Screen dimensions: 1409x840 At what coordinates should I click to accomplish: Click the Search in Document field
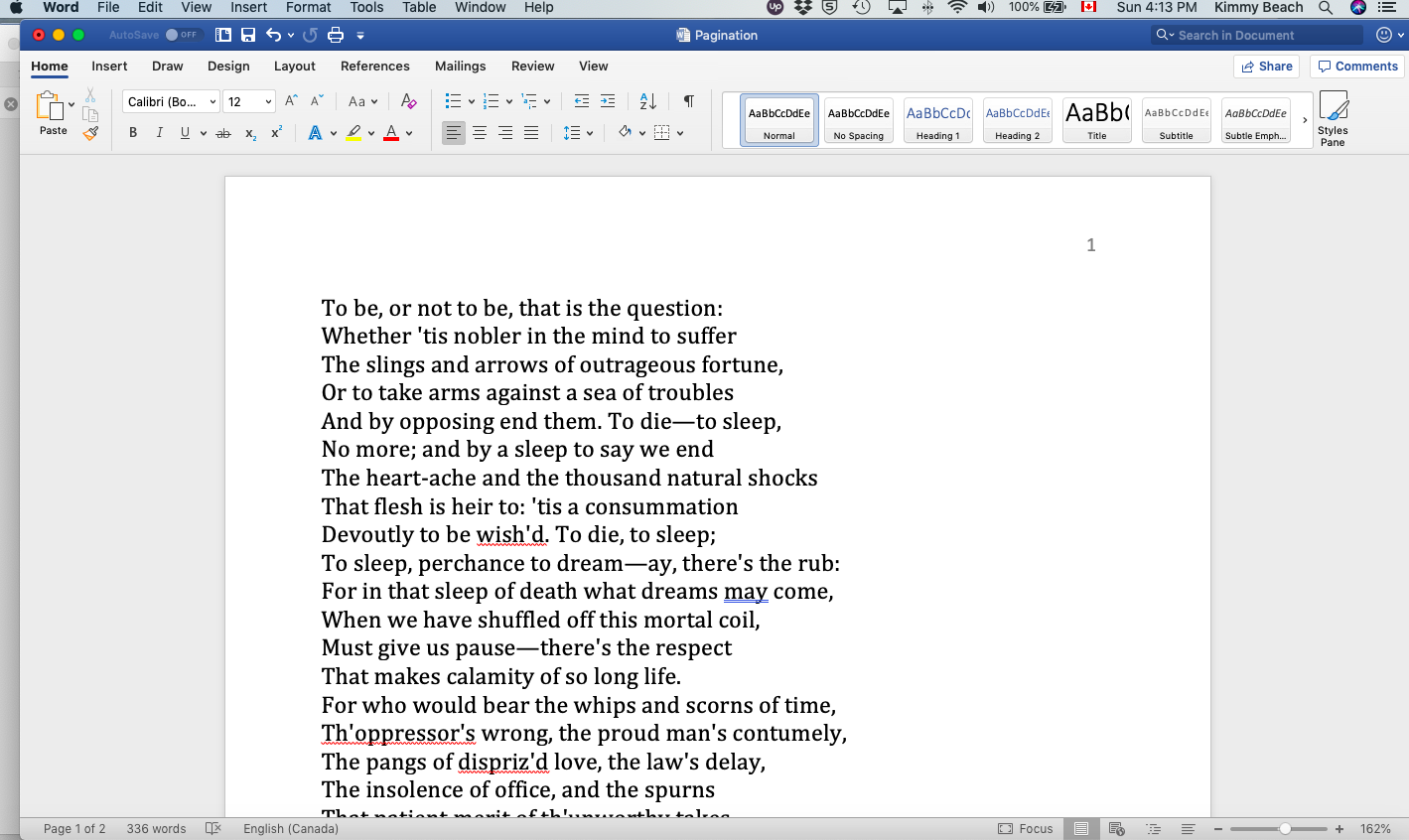coord(1257,35)
